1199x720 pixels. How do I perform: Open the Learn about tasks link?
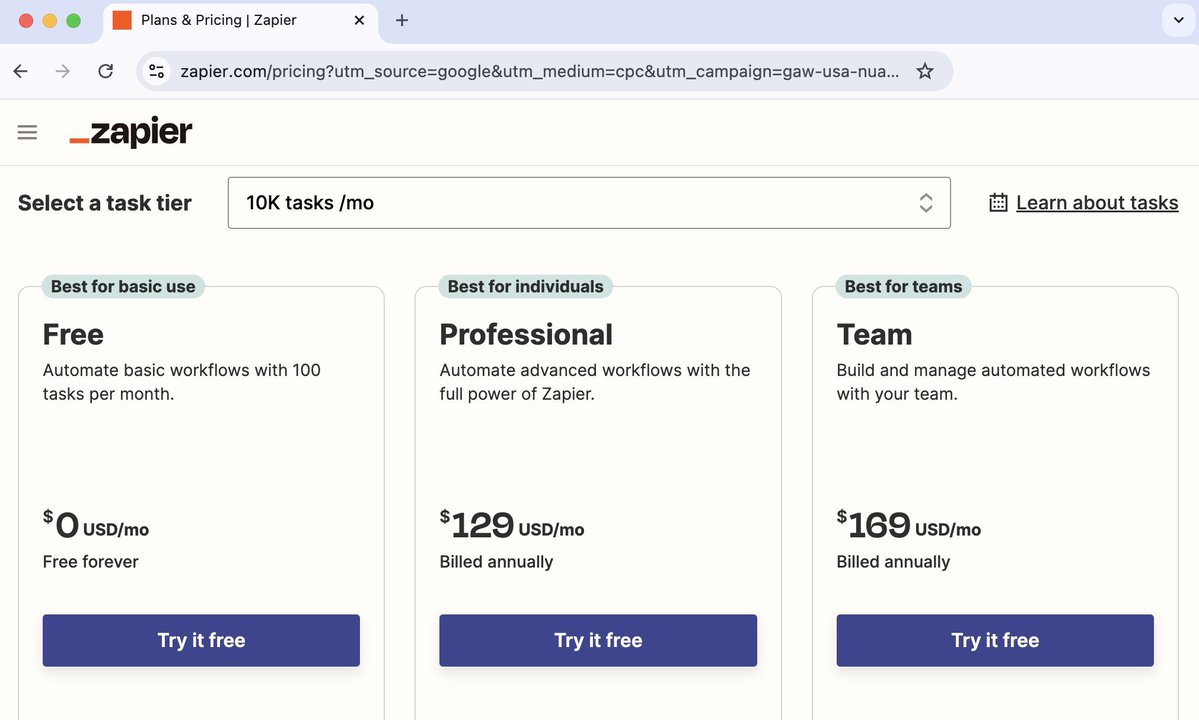(x=1096, y=202)
